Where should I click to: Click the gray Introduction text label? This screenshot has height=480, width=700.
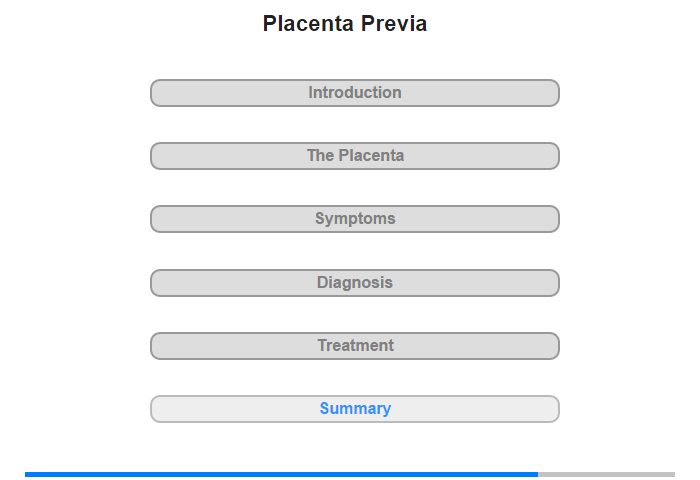coord(355,92)
